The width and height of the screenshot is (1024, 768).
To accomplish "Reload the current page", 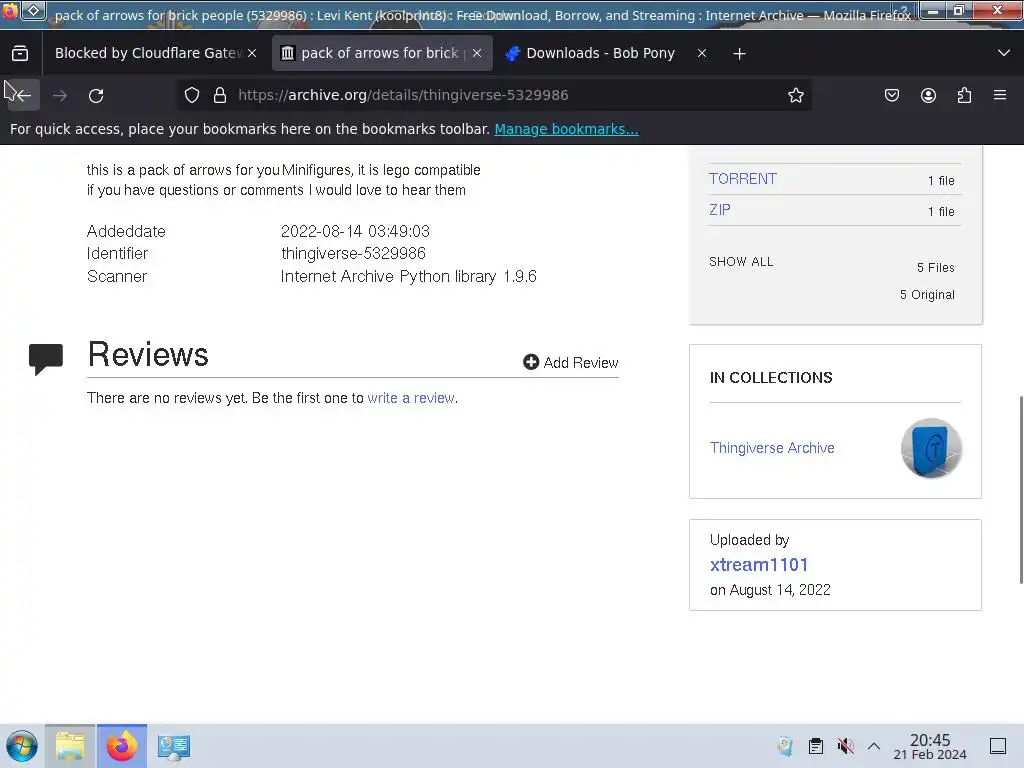I will (x=96, y=95).
